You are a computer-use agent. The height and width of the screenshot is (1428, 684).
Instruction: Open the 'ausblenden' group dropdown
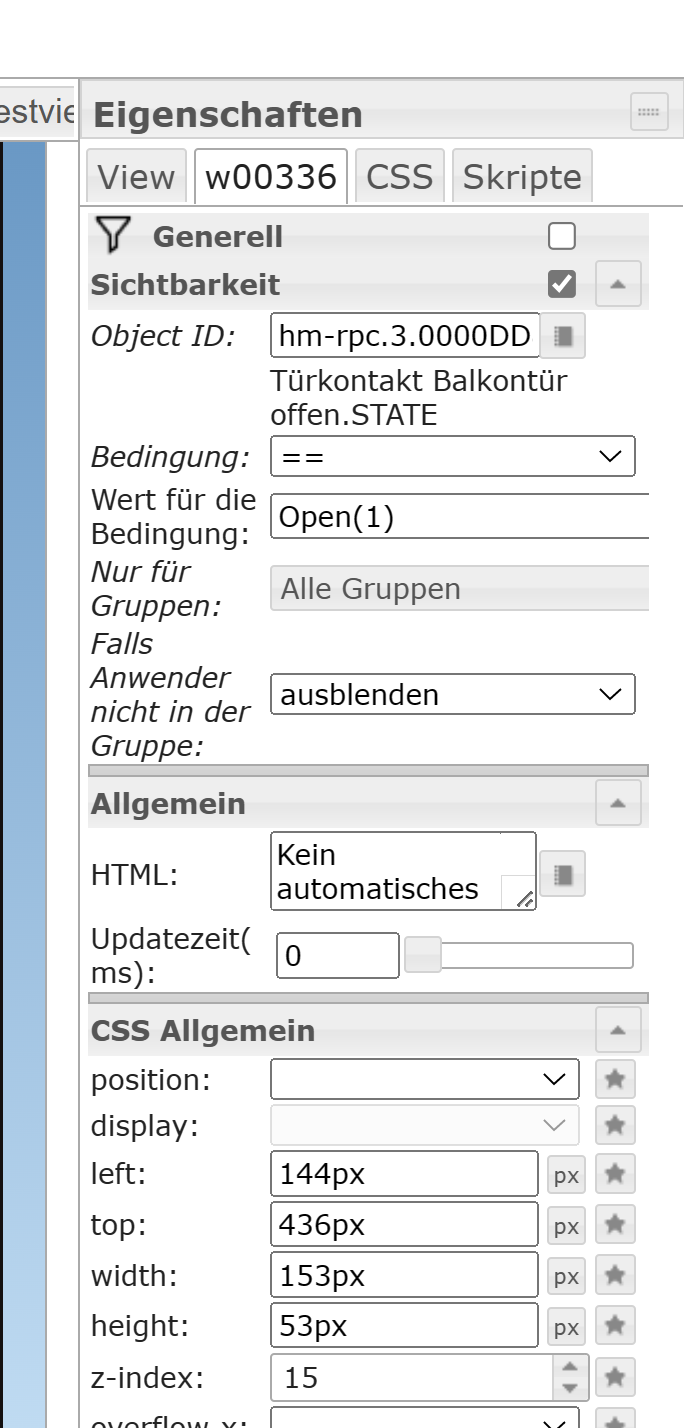tap(452, 695)
